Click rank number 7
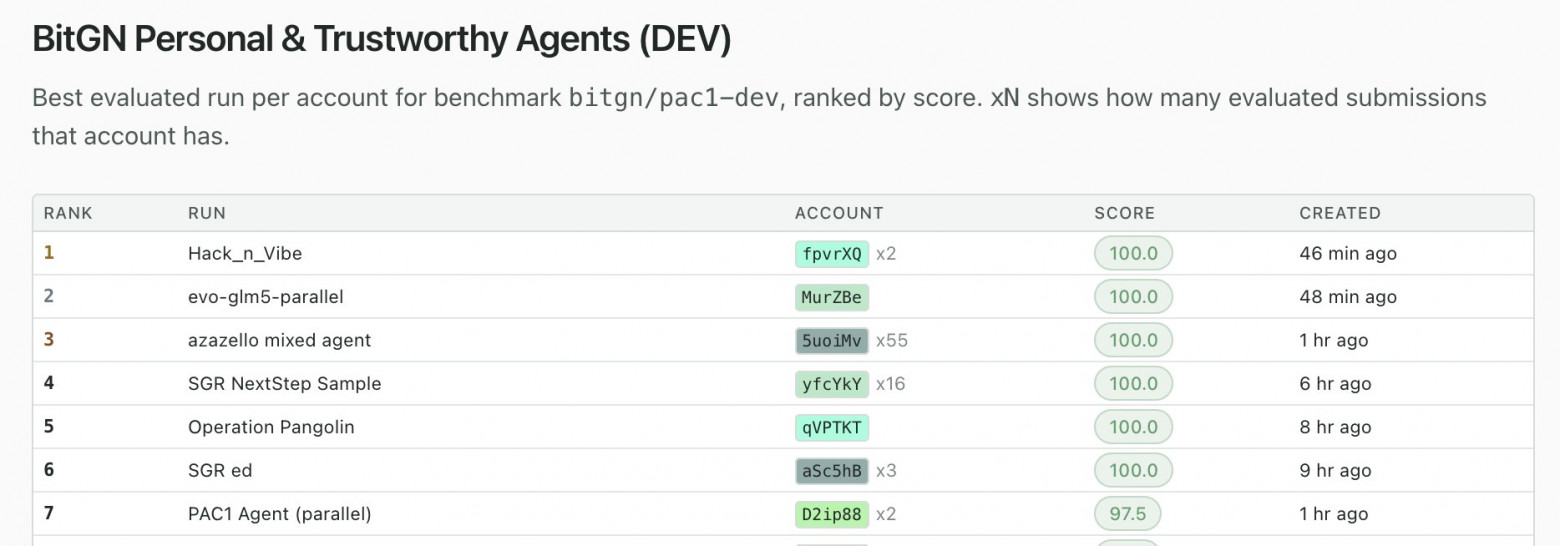This screenshot has width=1560, height=546. pos(49,514)
